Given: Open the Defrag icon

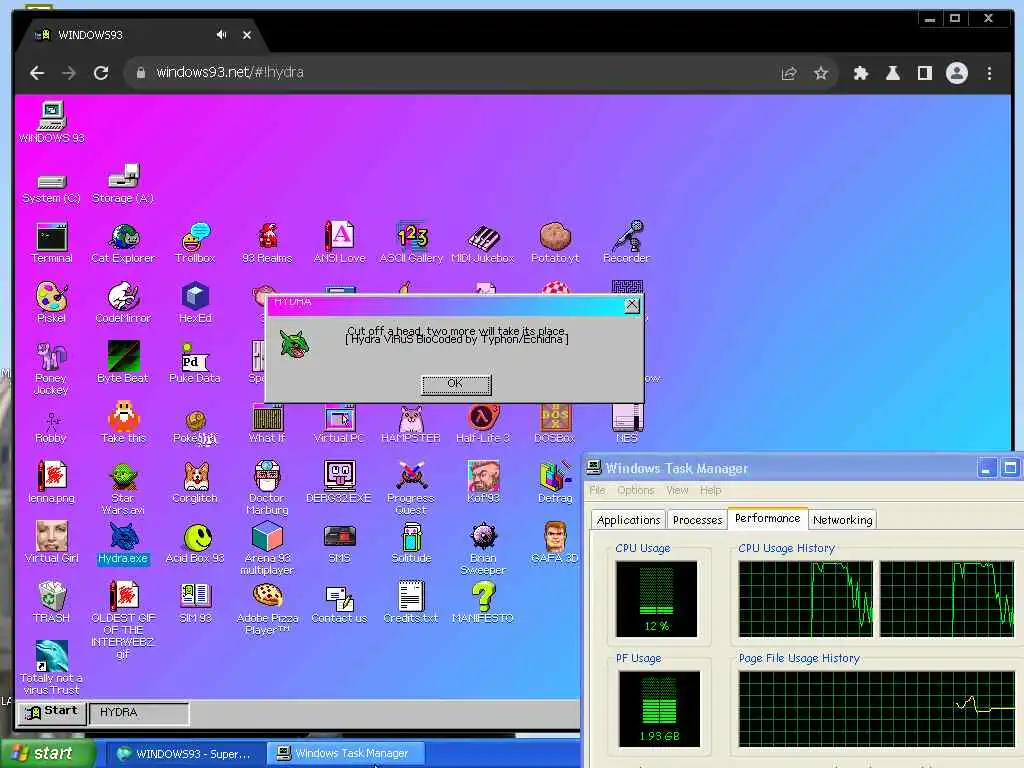Looking at the screenshot, I should click(x=555, y=482).
